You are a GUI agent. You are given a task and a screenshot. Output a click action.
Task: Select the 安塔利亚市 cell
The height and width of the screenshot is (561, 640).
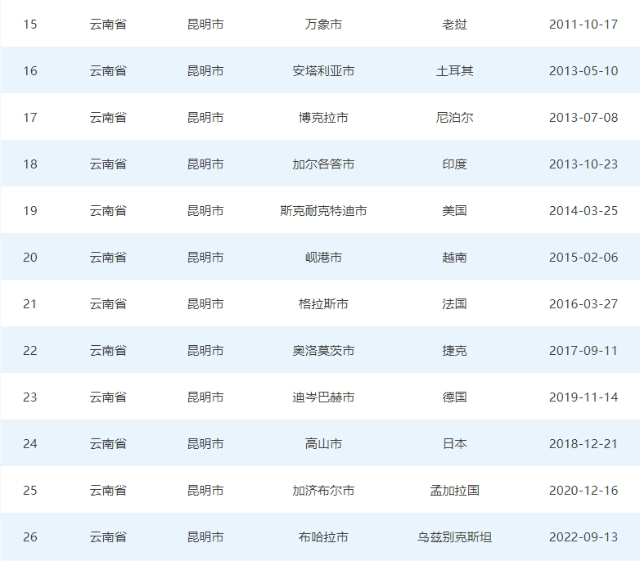point(323,71)
